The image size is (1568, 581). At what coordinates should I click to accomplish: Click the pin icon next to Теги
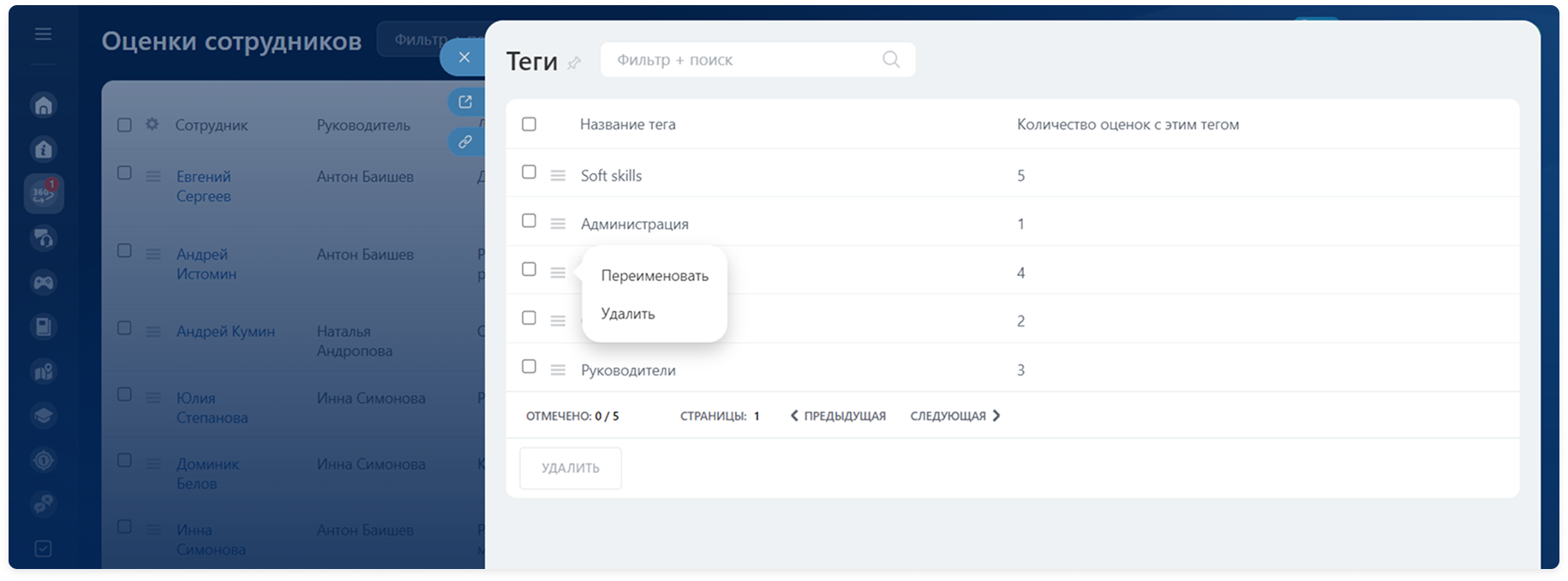click(574, 63)
